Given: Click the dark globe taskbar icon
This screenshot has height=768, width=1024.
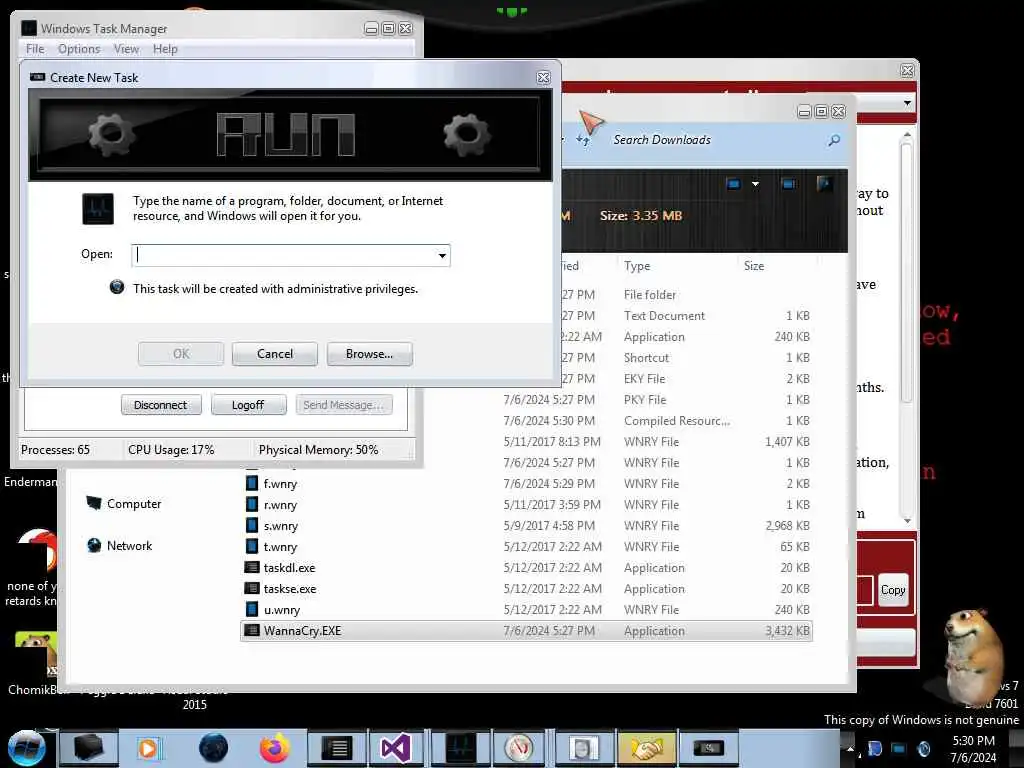Looking at the screenshot, I should 213,748.
